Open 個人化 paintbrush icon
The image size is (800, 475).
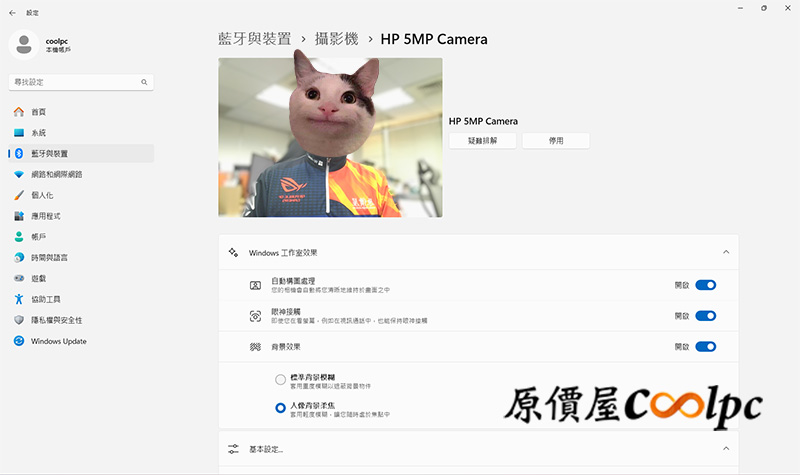[x=19, y=195]
